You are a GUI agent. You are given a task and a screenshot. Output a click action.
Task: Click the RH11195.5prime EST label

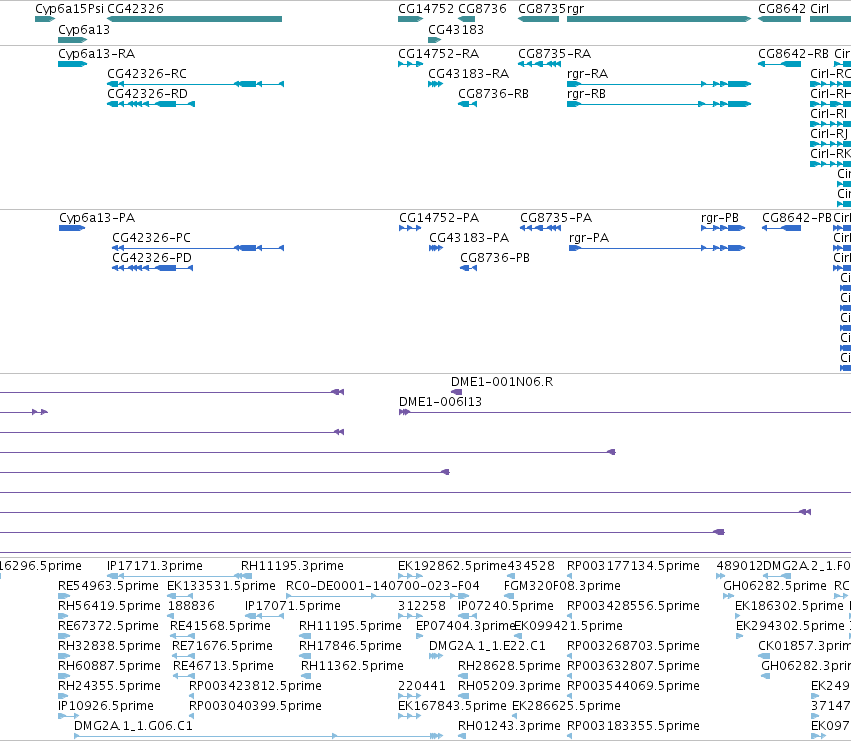coord(350,626)
